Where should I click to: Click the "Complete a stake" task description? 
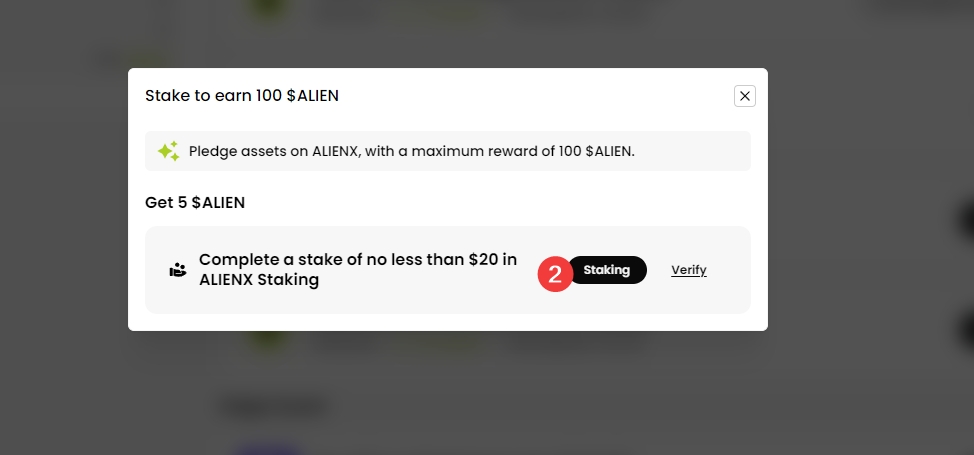tap(358, 270)
